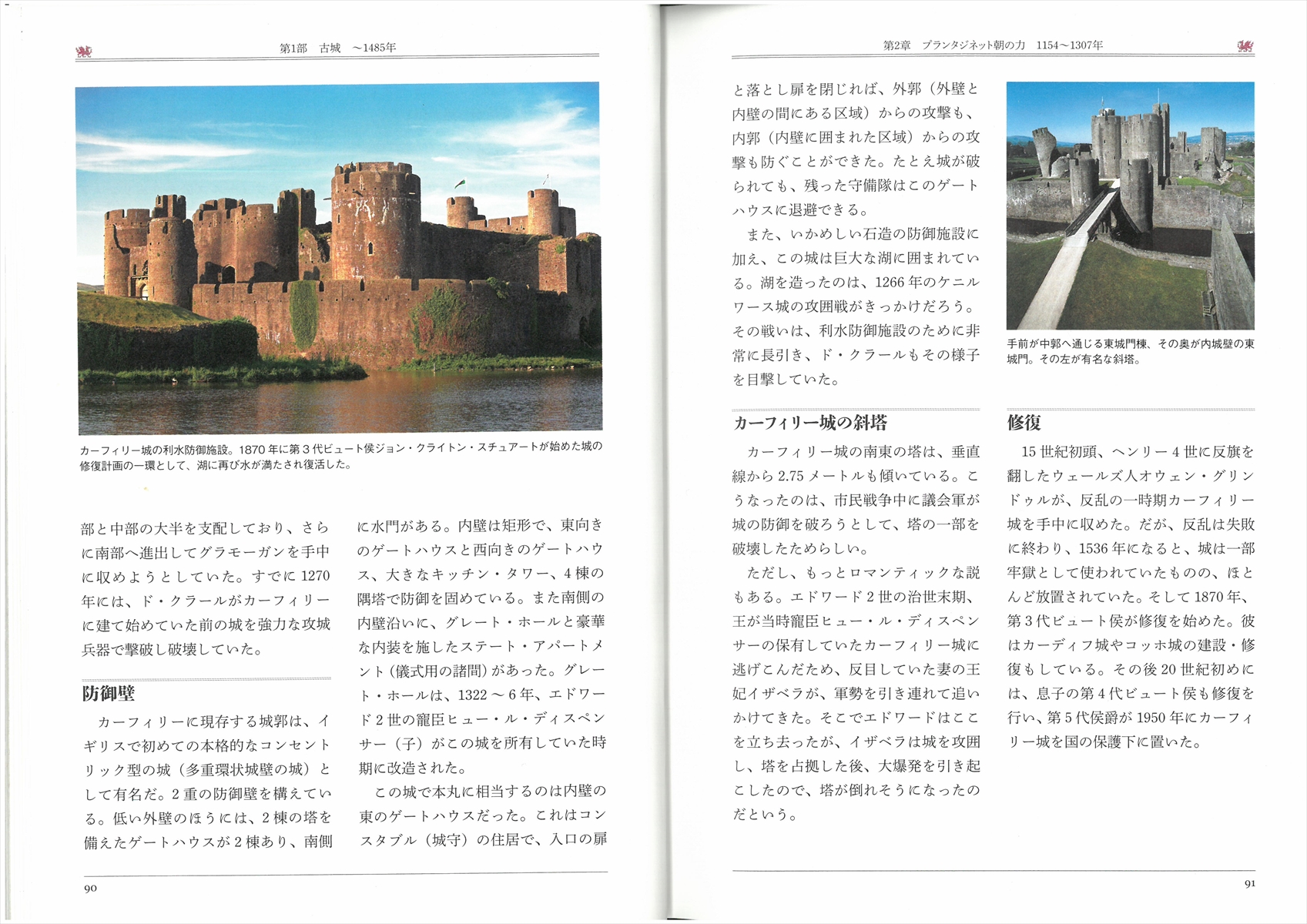Click the paragraph beginning '15世紀初頭、ヘンリー4世'
Image resolution: width=1307 pixels, height=924 pixels.
coord(1130,597)
